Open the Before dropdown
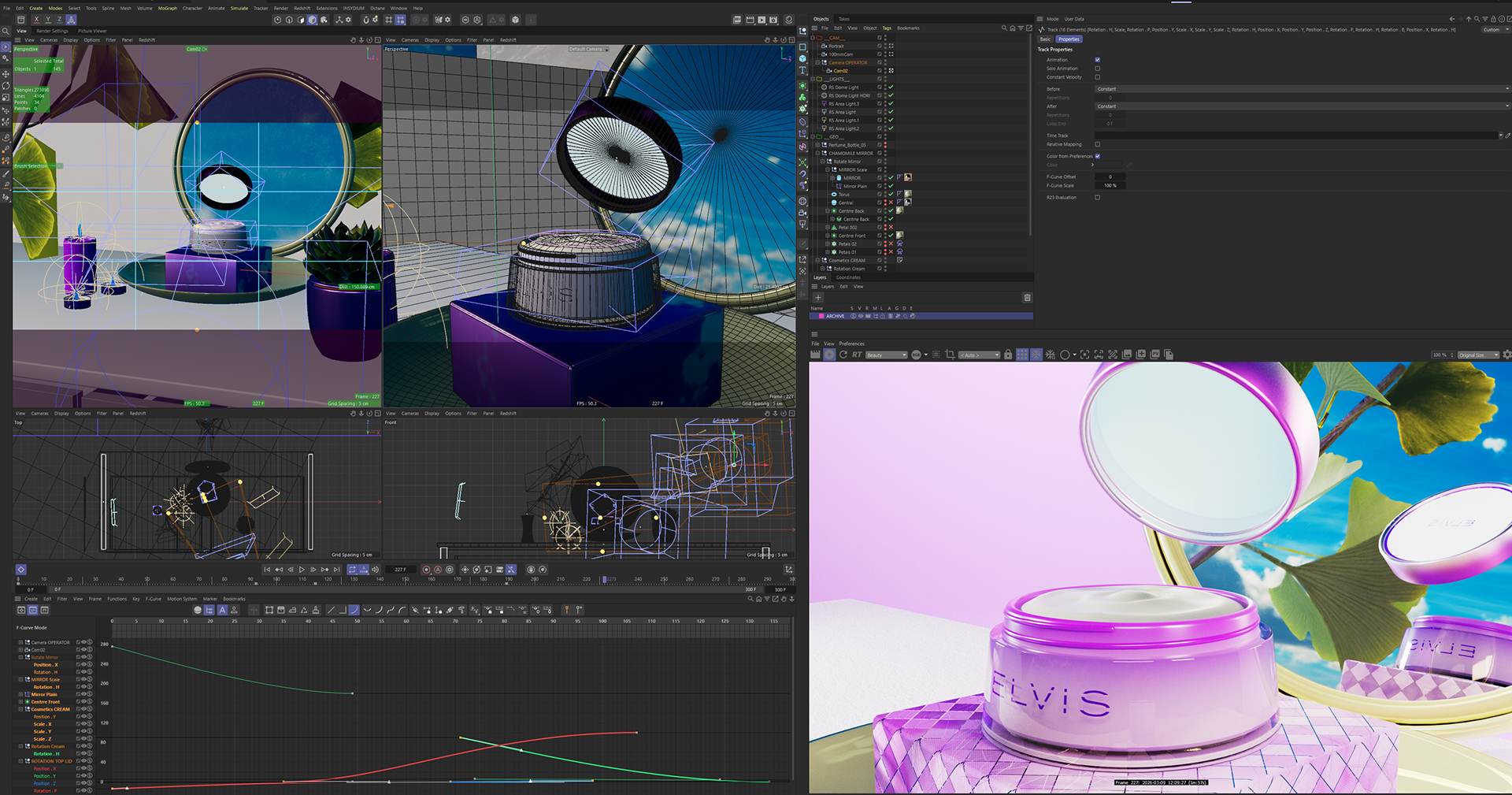Screen dimensions: 1512x795 1302,89
